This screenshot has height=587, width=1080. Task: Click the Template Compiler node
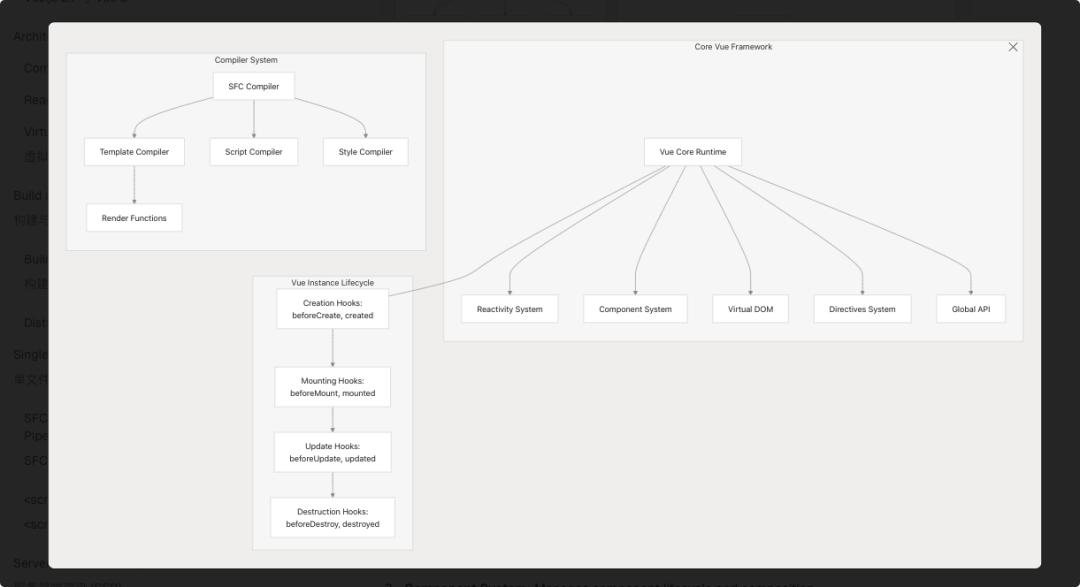134,152
